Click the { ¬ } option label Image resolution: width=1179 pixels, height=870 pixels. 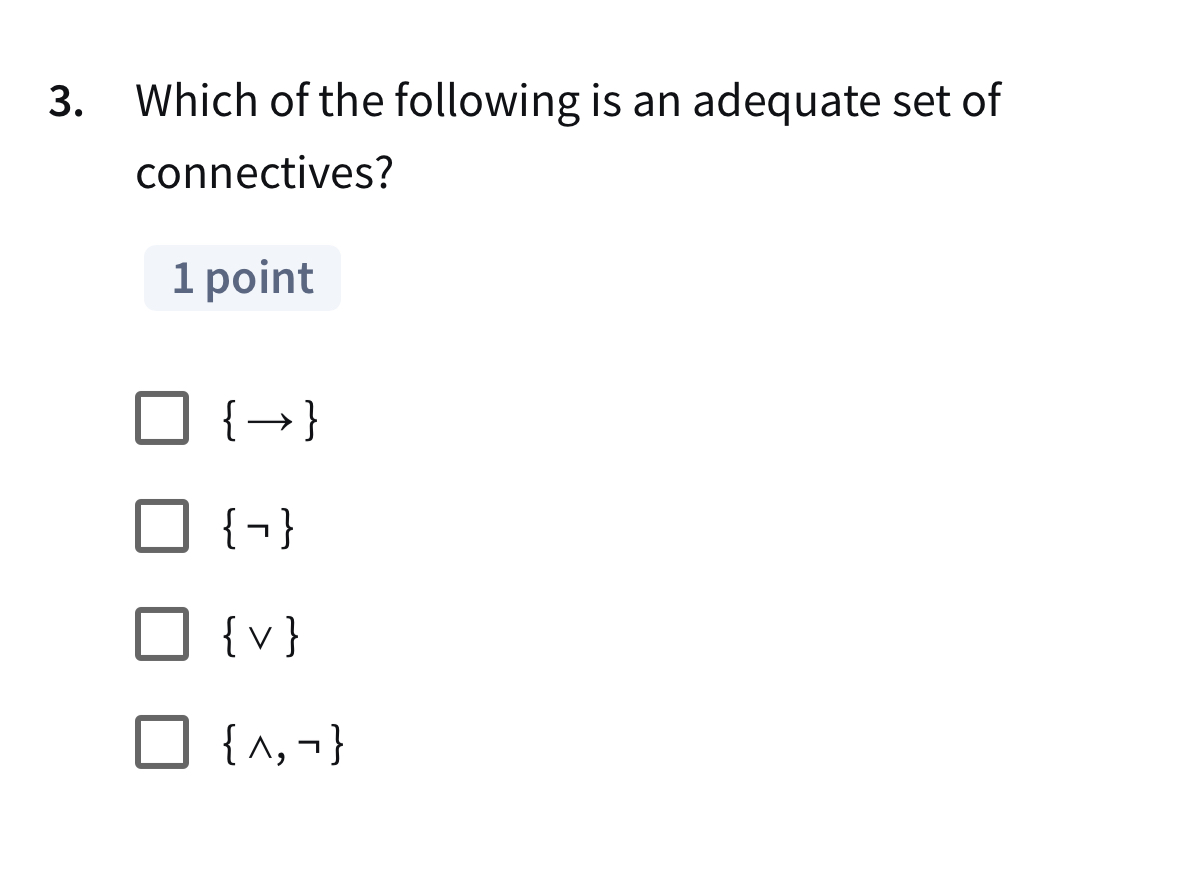coord(258,528)
